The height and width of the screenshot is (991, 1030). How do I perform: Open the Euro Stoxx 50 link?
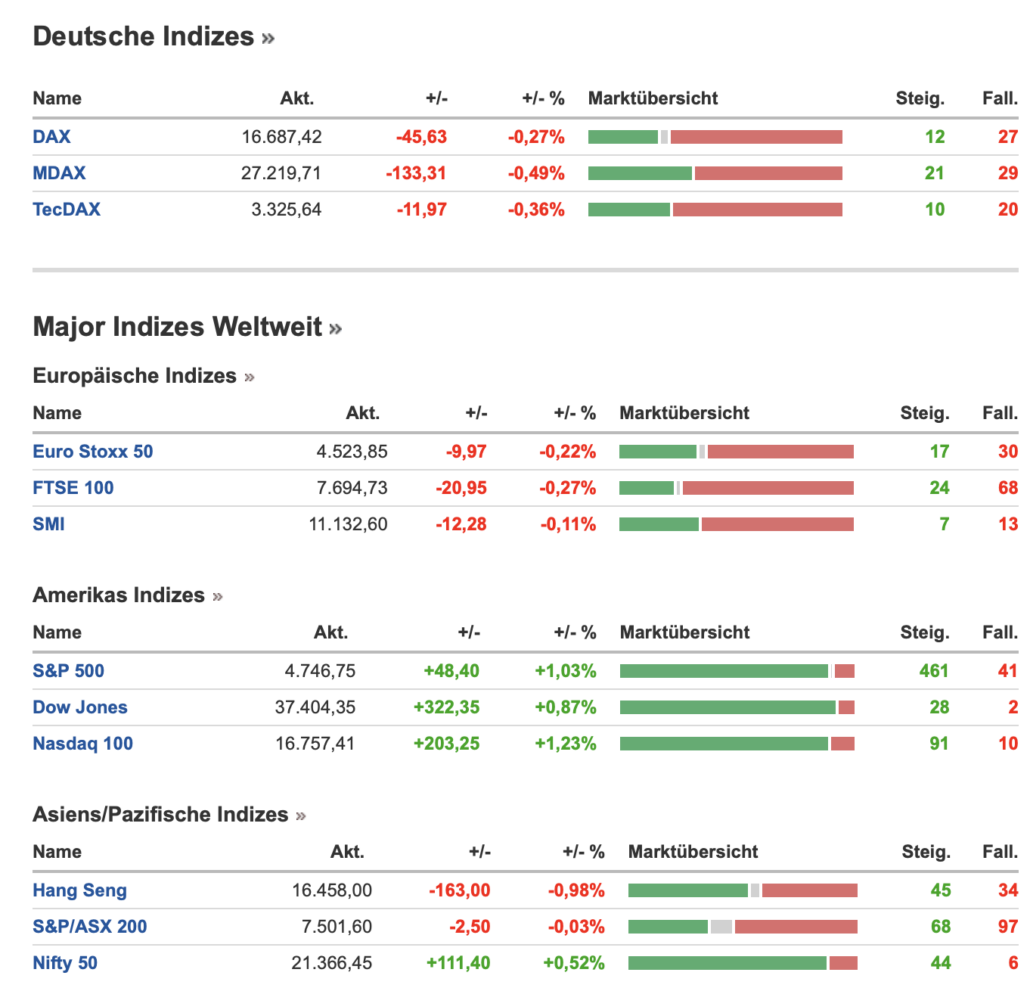pyautogui.click(x=93, y=452)
